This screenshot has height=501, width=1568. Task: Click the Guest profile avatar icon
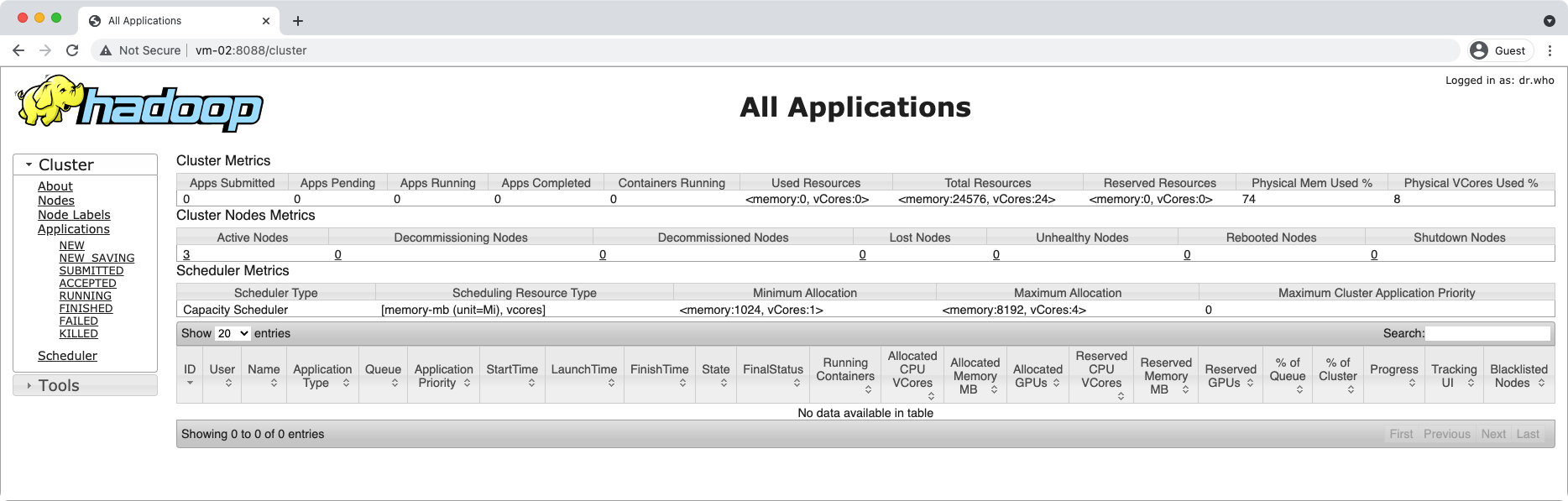(1479, 50)
